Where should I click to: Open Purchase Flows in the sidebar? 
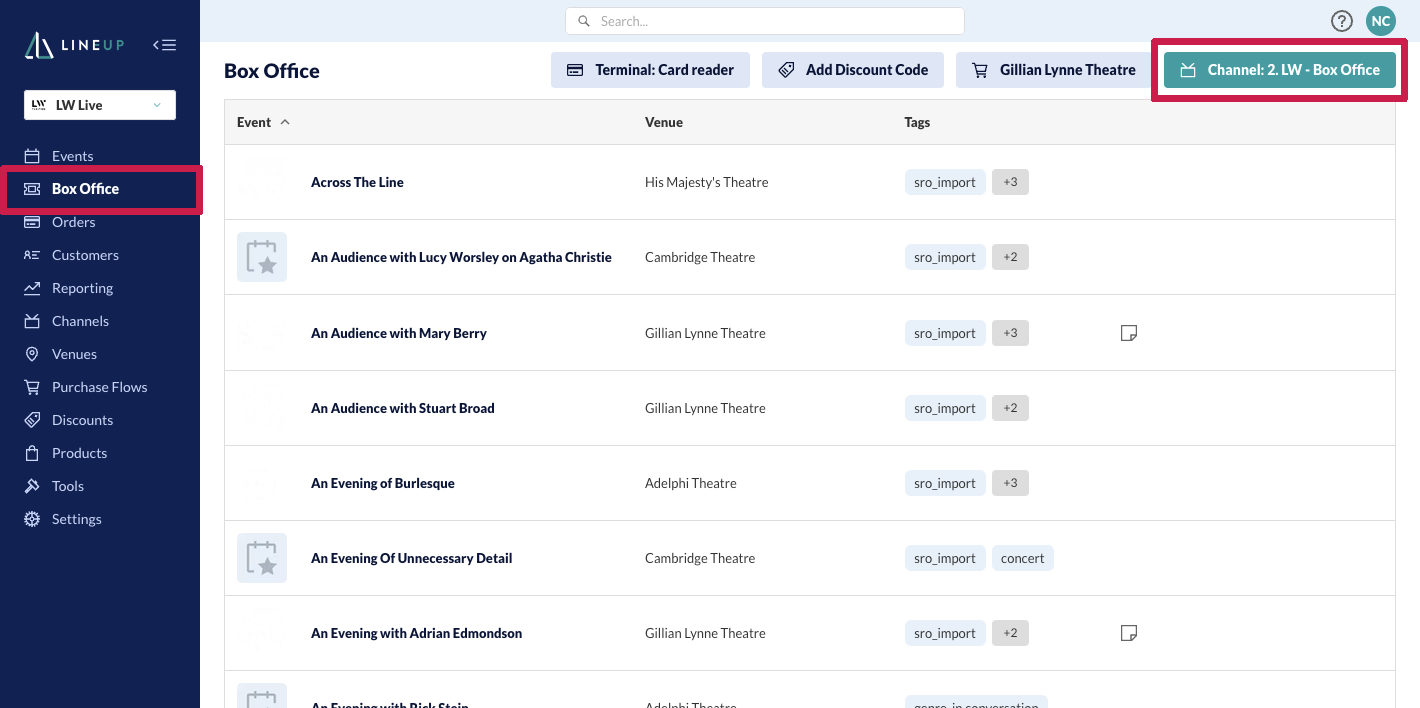(x=99, y=387)
